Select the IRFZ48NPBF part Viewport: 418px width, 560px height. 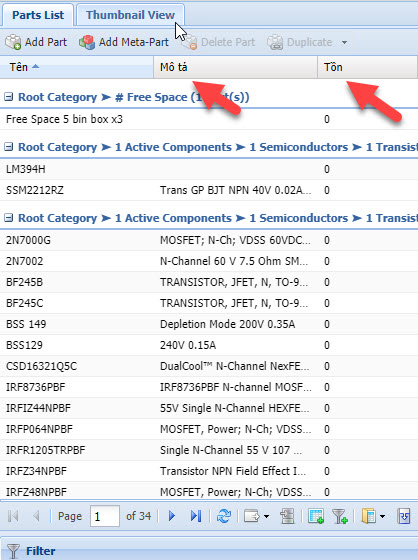pyautogui.click(x=209, y=492)
